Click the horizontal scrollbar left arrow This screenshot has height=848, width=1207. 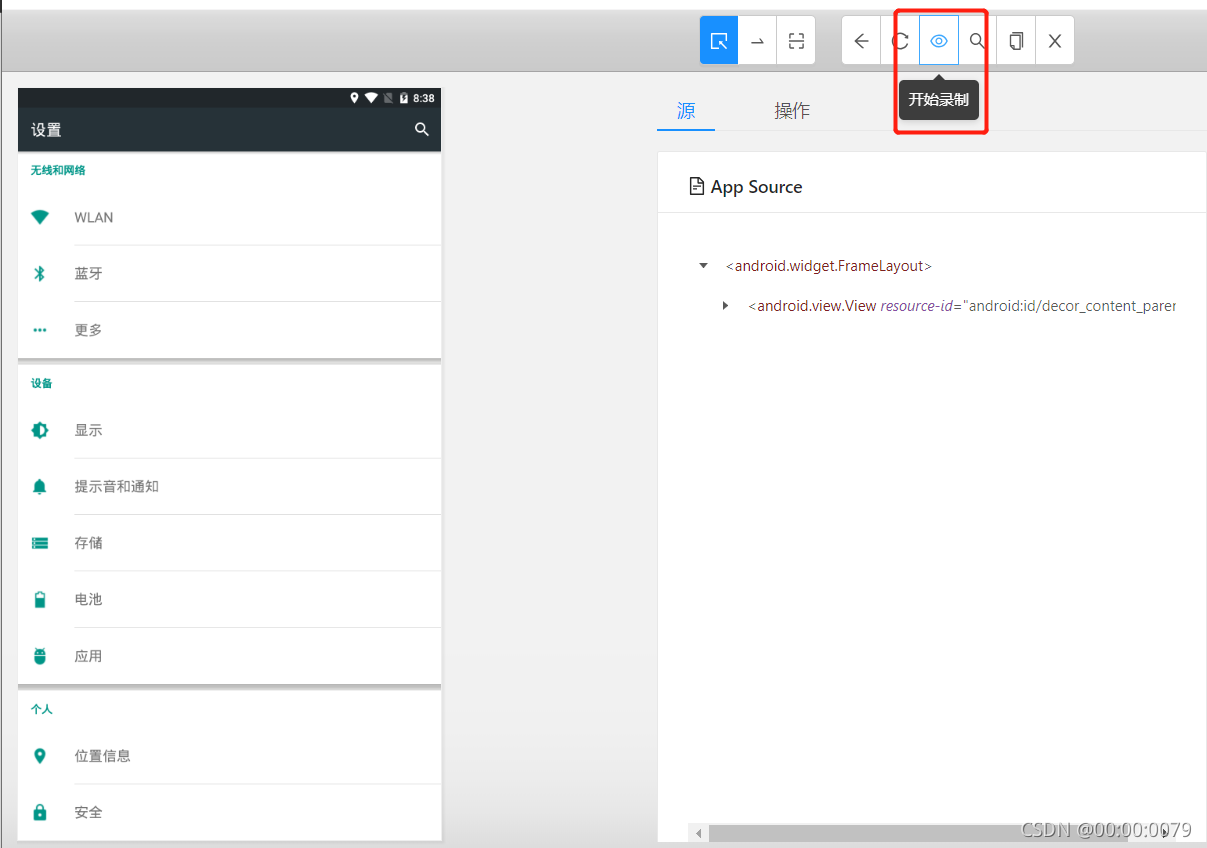pyautogui.click(x=698, y=833)
